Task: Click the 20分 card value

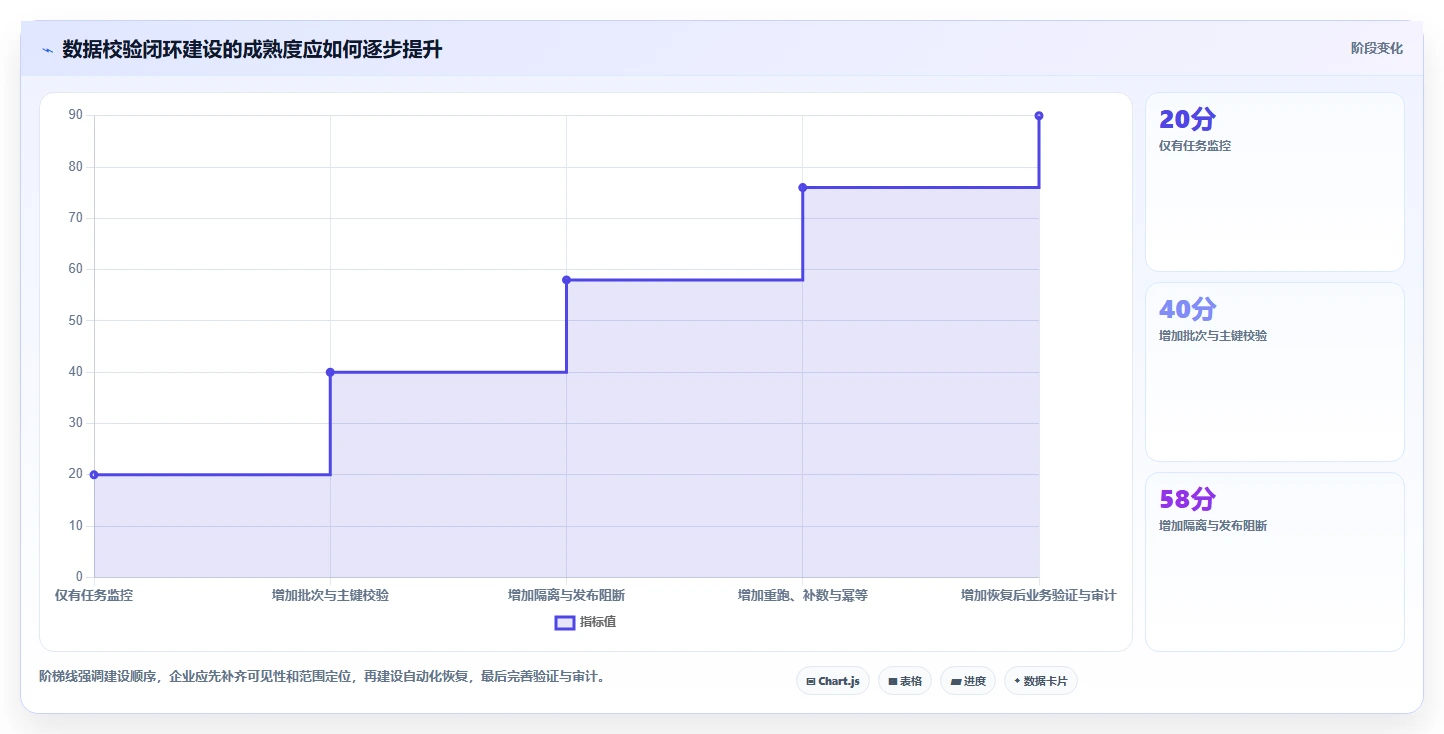Action: pyautogui.click(x=1187, y=119)
